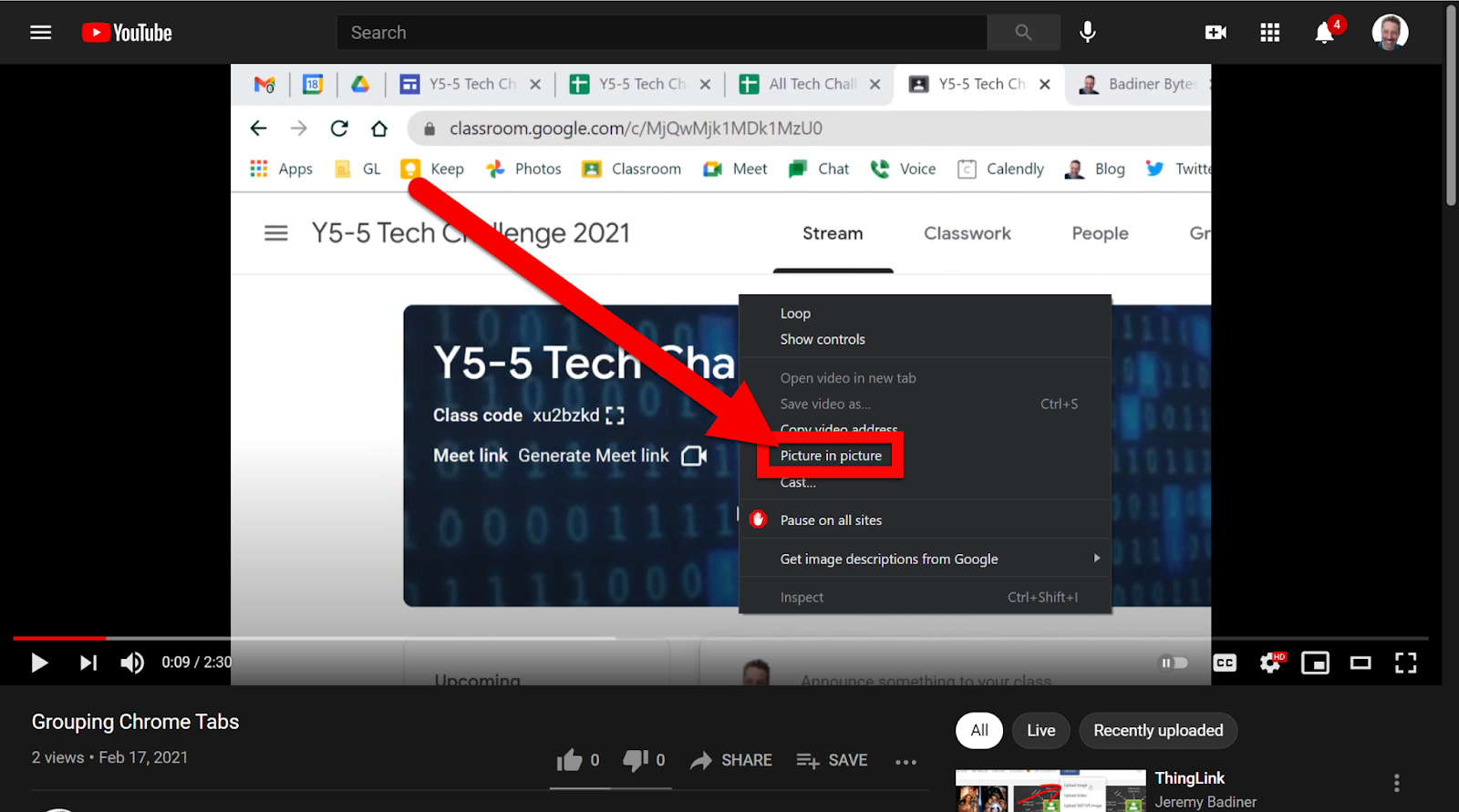Viewport: 1459px width, 812px height.
Task: Select the Live filter chip
Action: [1040, 730]
